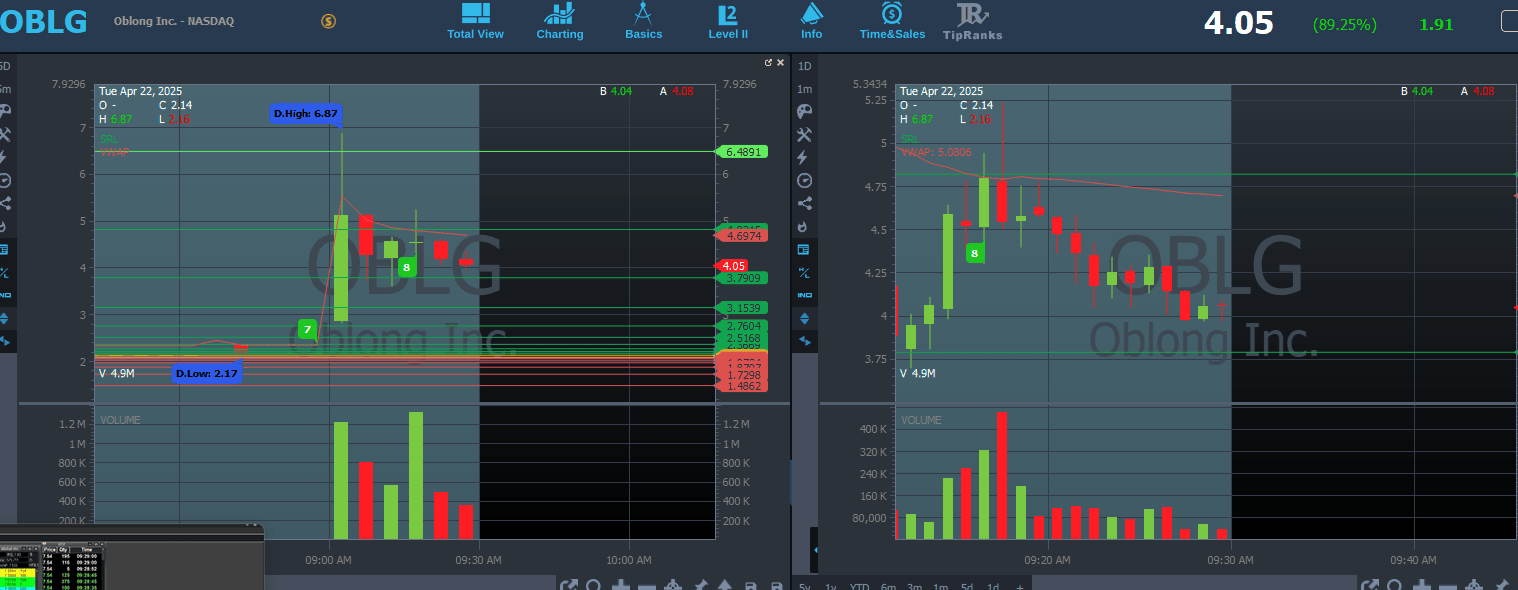Toggle the right chart high/low percent icon
1518x590 pixels.
[804, 272]
